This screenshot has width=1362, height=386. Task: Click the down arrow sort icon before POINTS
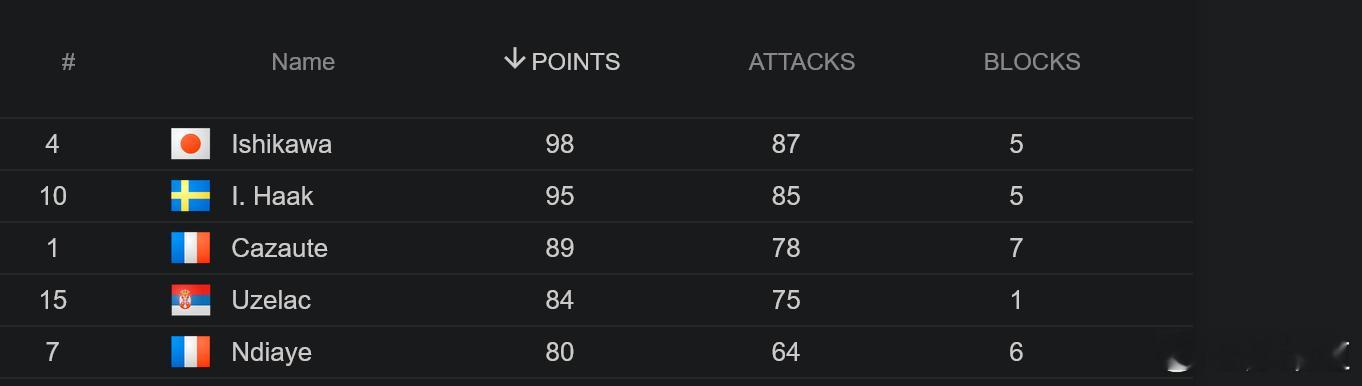pos(514,59)
